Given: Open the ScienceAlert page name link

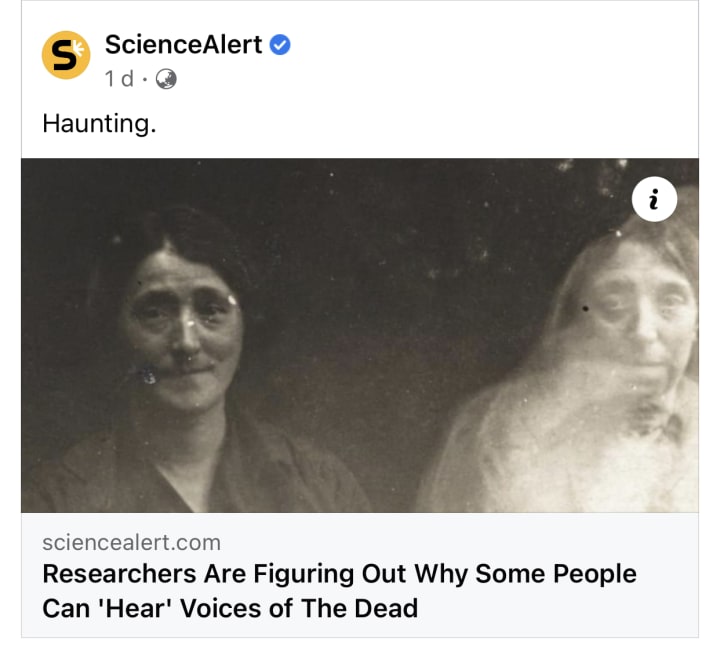Looking at the screenshot, I should 183,45.
